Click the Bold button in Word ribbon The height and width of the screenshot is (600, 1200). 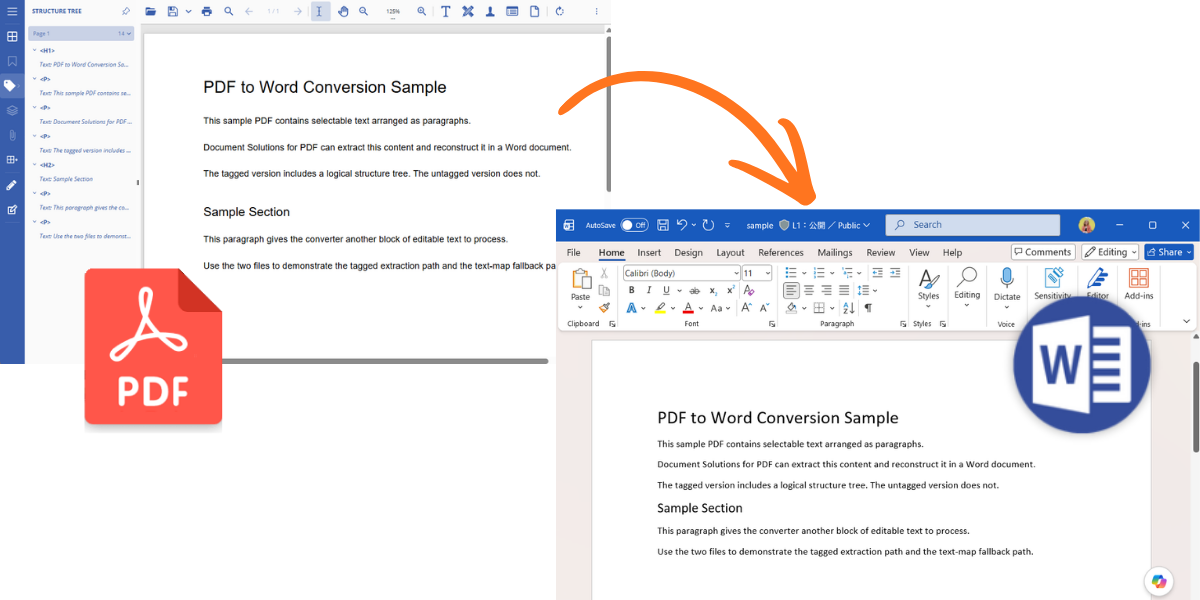[x=632, y=290]
